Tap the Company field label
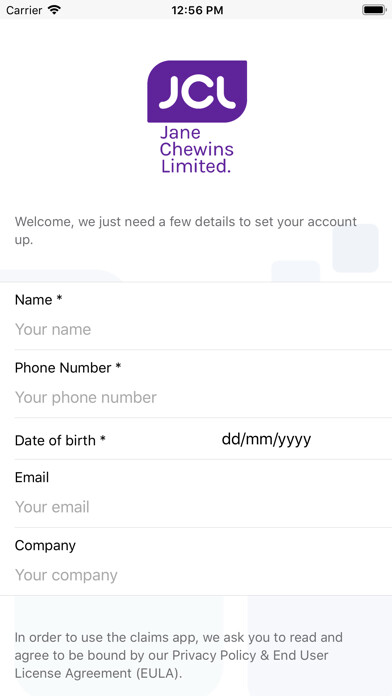392x696 pixels. pyautogui.click(x=45, y=546)
